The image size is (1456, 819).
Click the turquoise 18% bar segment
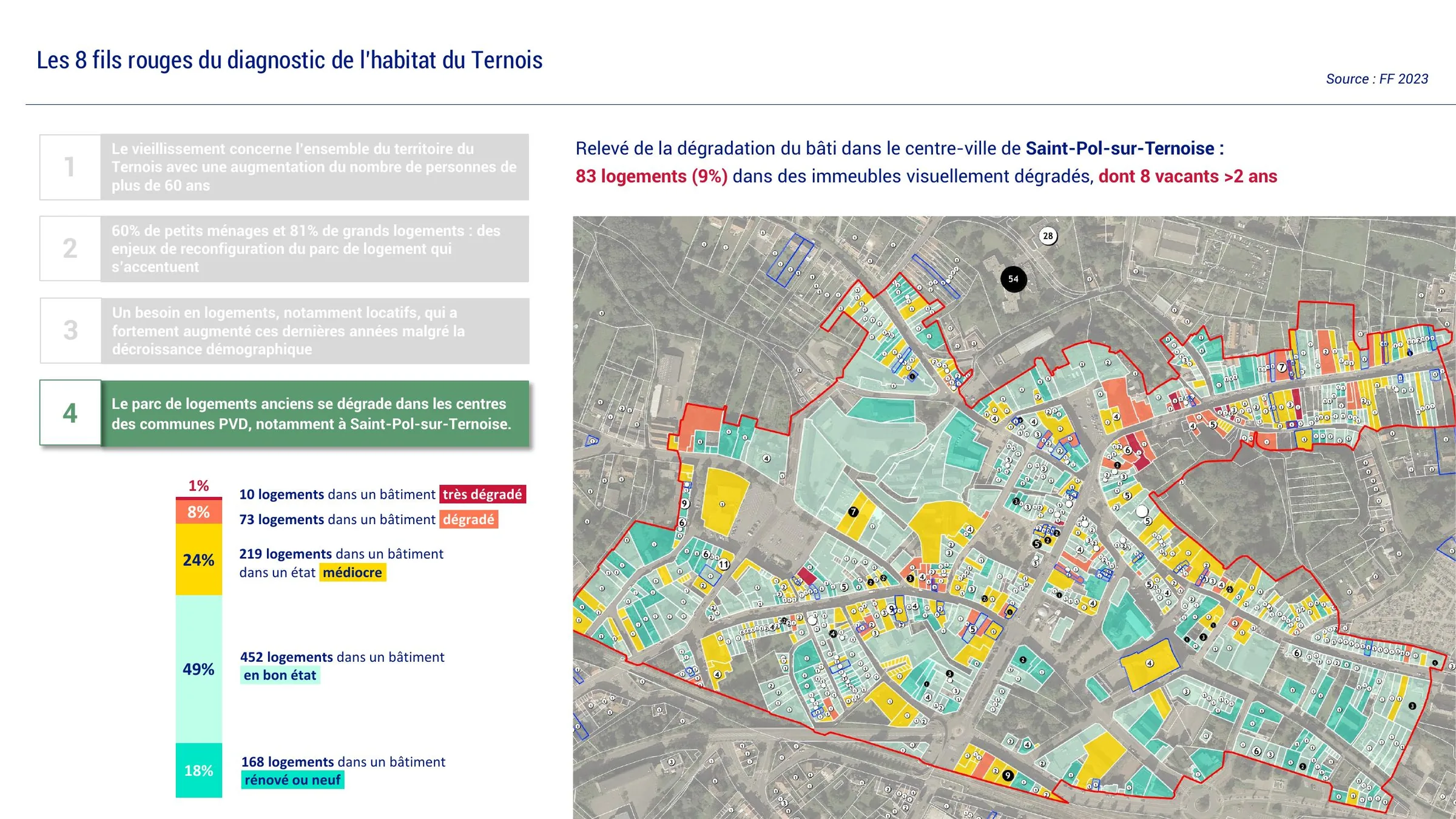[199, 770]
